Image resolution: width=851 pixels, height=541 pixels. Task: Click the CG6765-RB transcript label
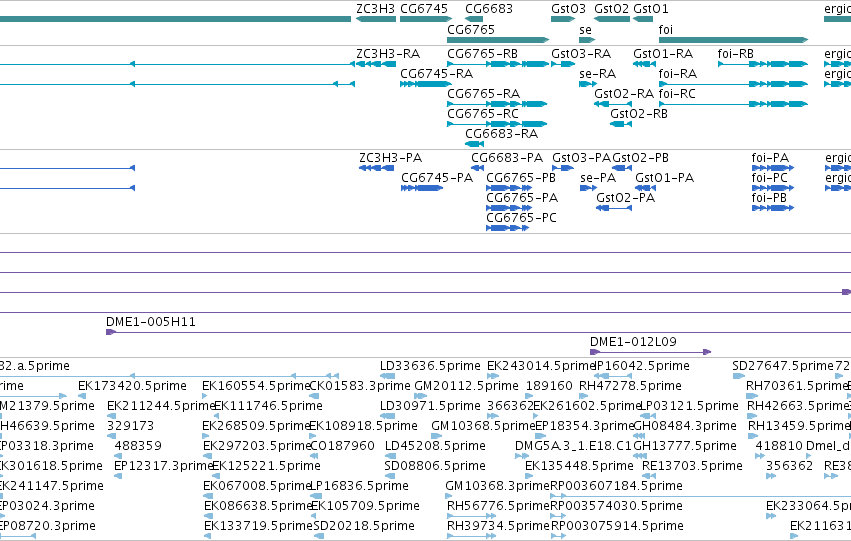(x=482, y=54)
